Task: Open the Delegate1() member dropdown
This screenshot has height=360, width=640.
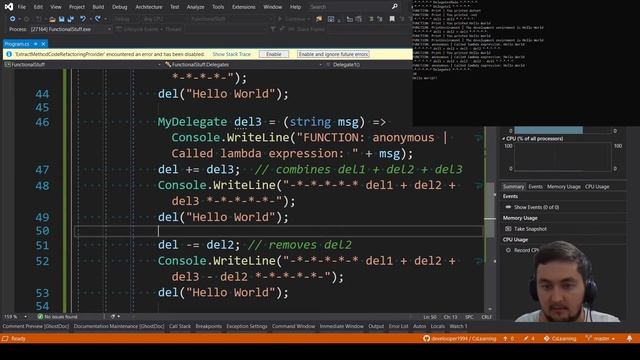Action: pyautogui.click(x=346, y=64)
